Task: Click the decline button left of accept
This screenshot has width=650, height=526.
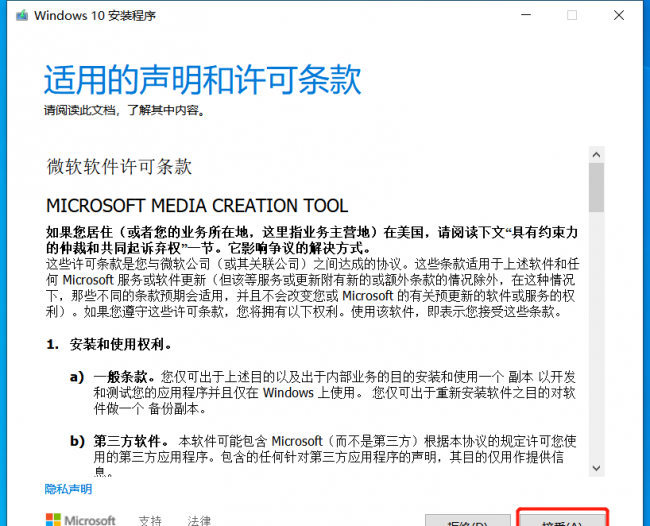Action: coord(468,521)
